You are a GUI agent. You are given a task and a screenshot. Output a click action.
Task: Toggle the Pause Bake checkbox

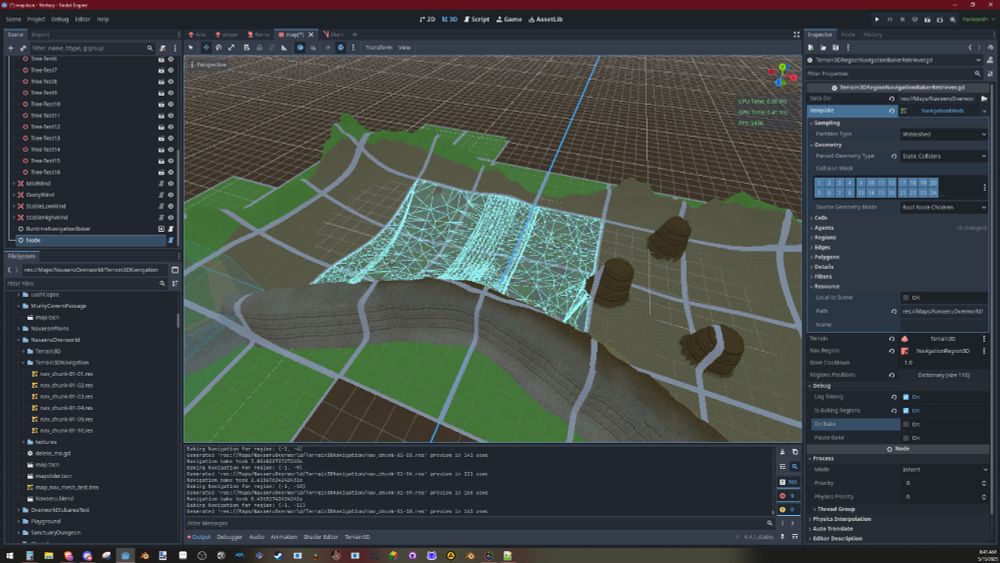906,438
